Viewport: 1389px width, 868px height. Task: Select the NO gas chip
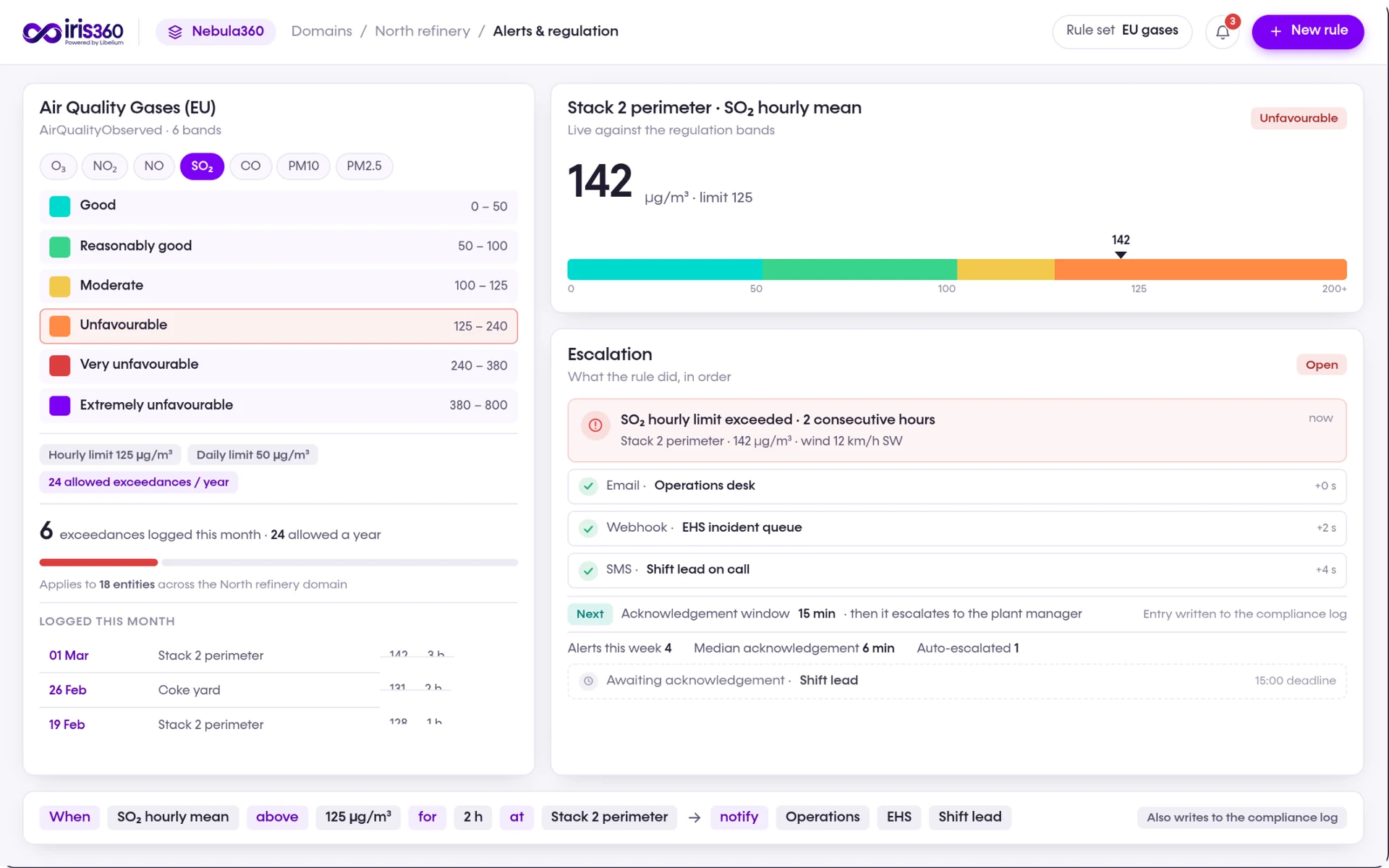tap(153, 166)
